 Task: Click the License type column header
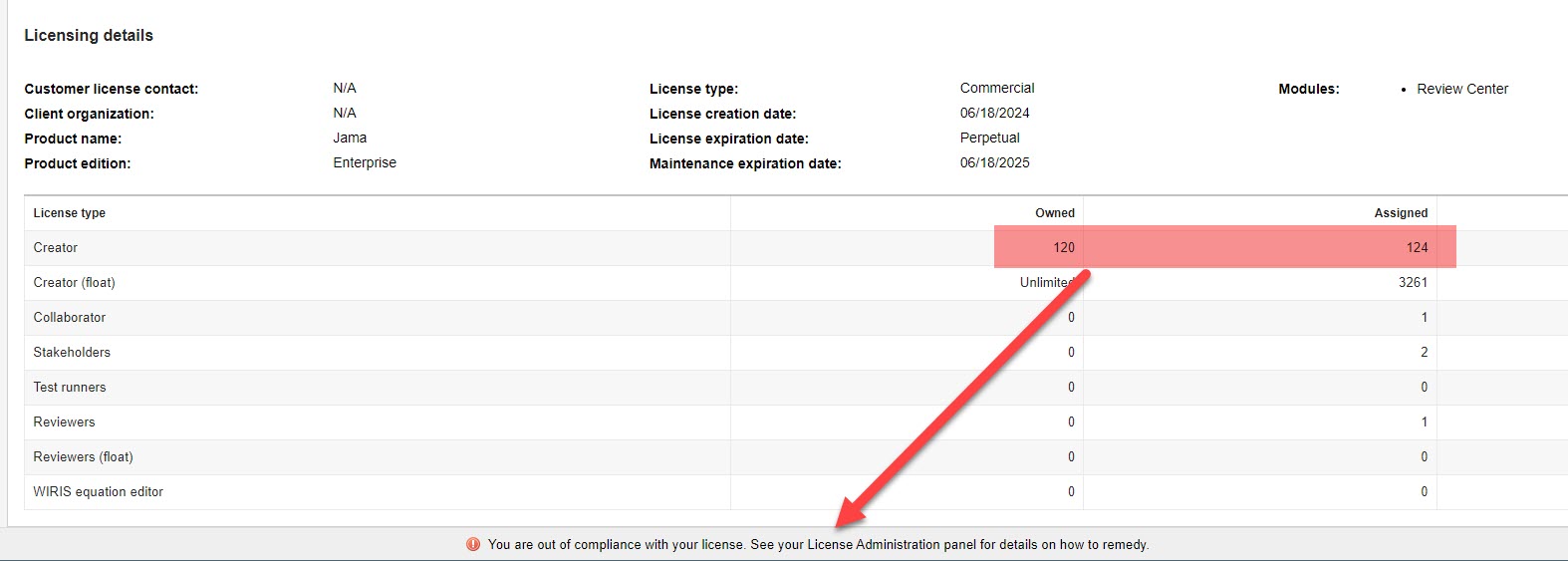69,213
